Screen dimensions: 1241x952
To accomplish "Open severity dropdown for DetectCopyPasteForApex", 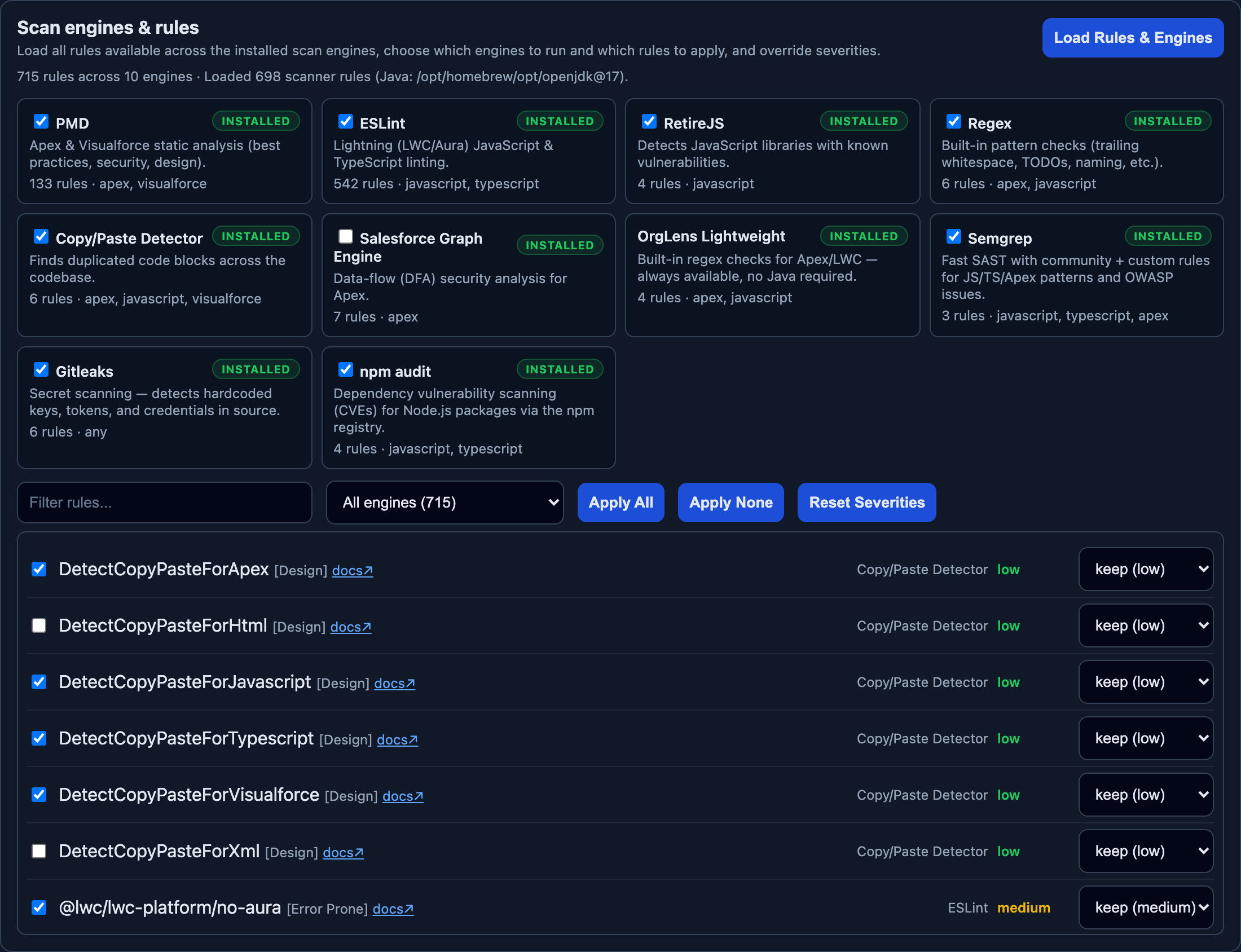I will click(1146, 569).
